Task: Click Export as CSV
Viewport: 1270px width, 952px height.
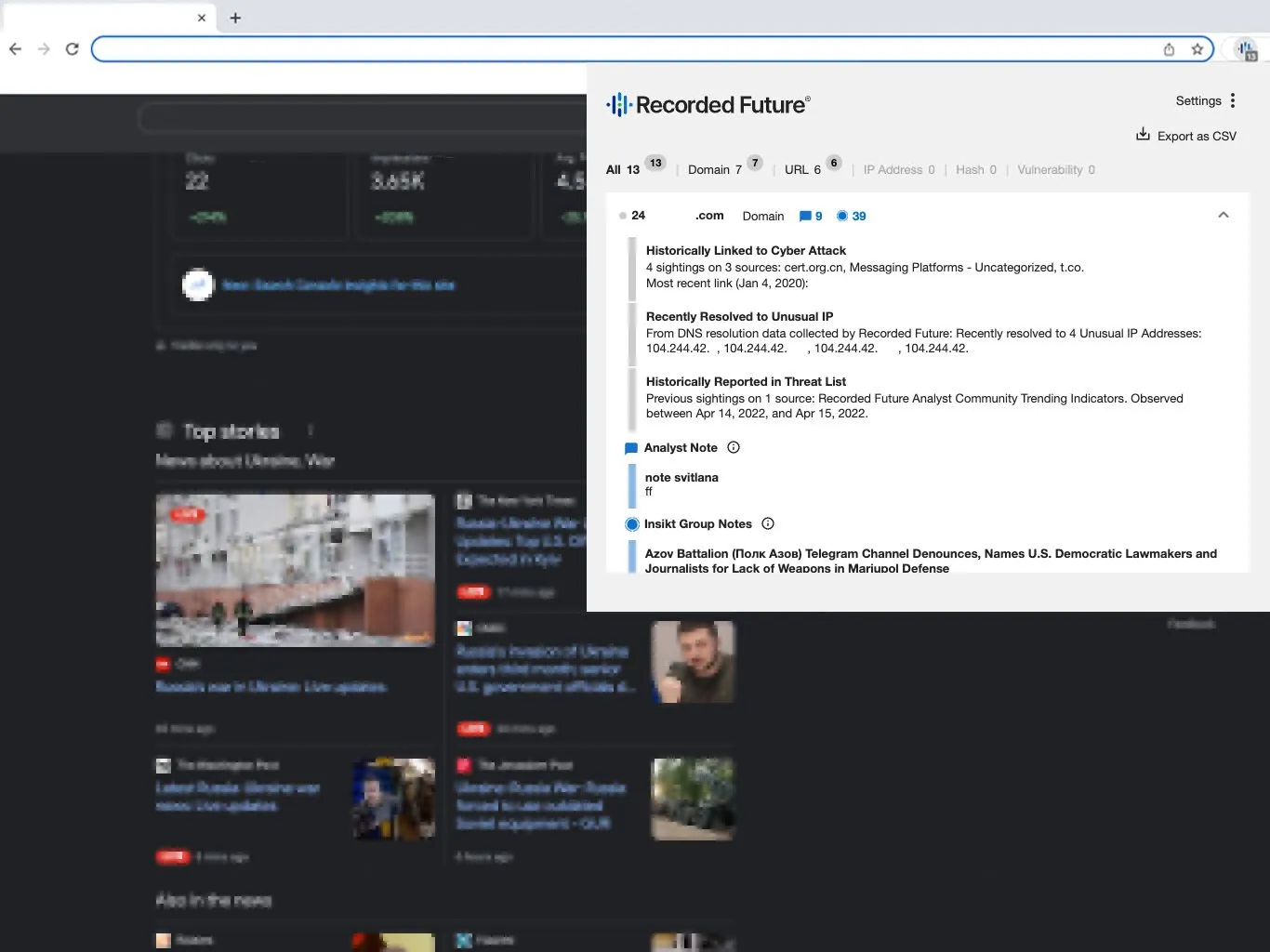Action: (x=1186, y=136)
